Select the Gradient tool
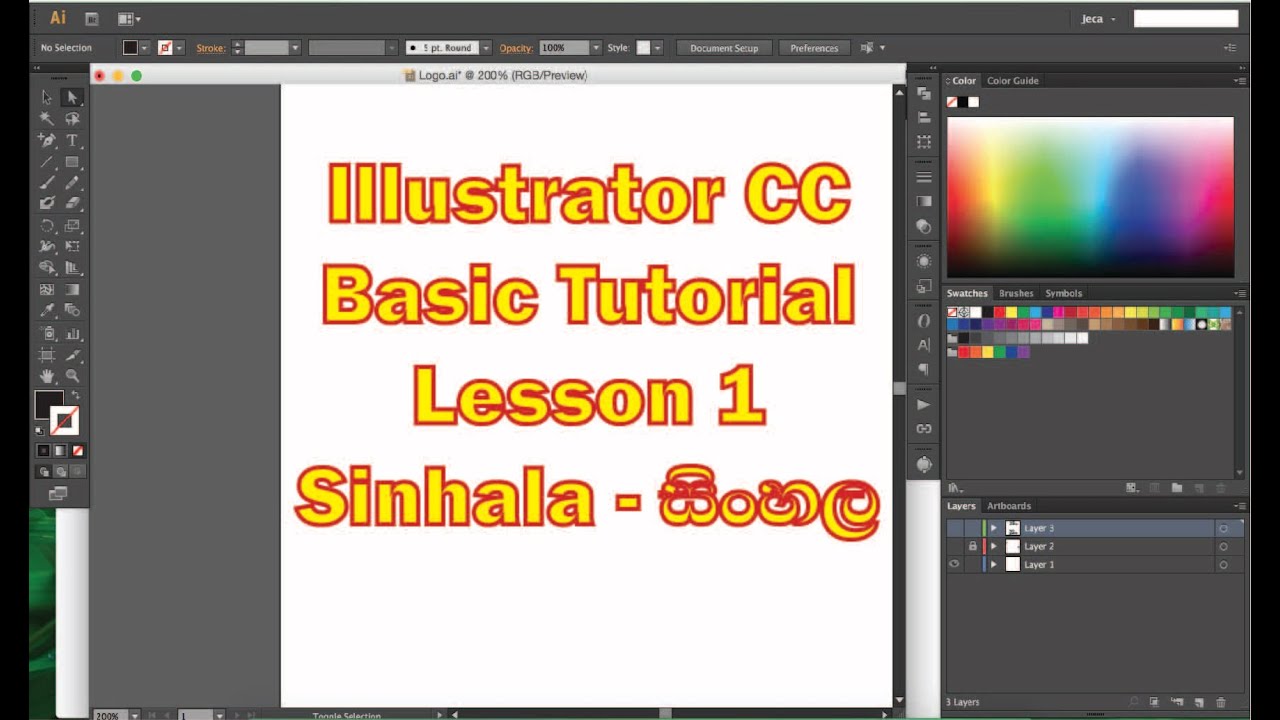Viewport: 1280px width, 720px height. [72, 290]
